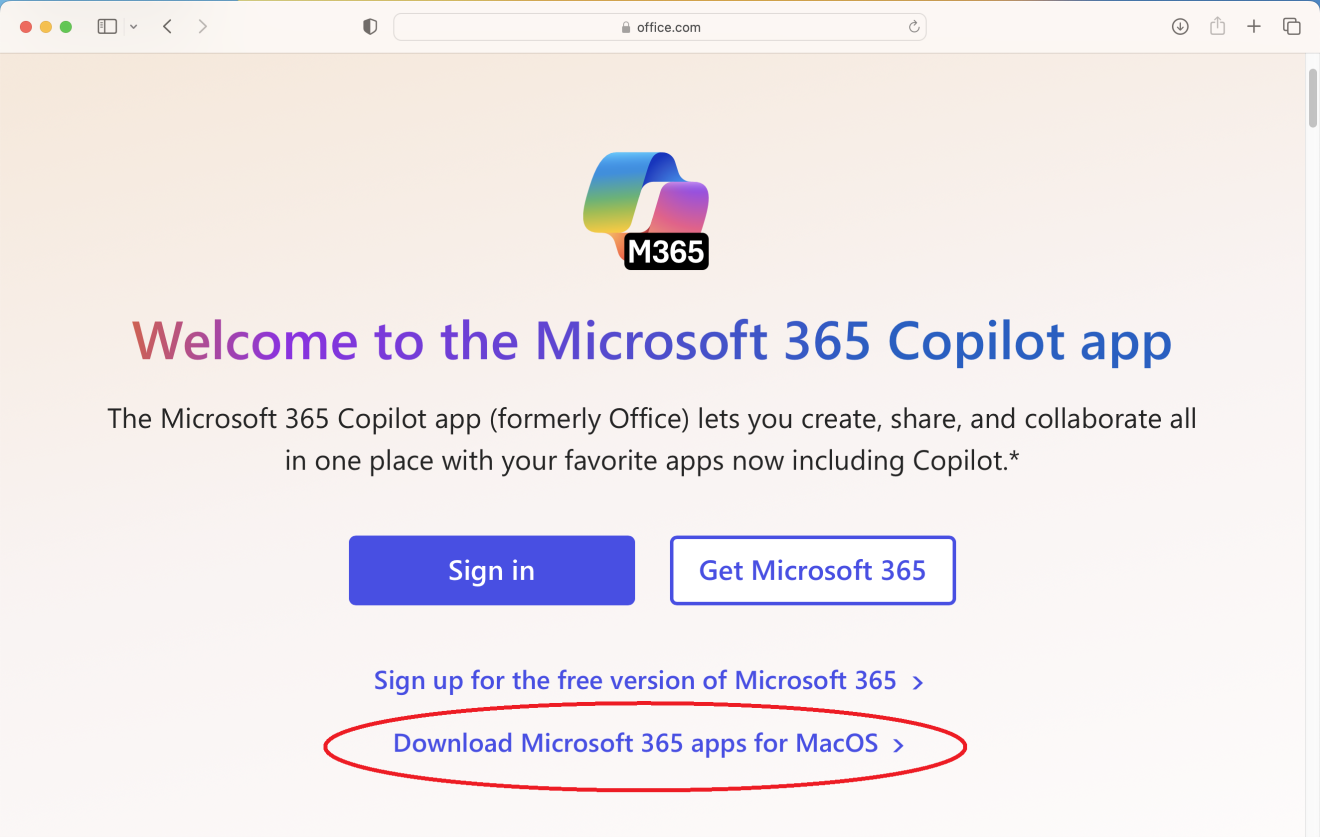Viewport: 1320px width, 837px height.
Task: Go back with the back arrow
Action: coord(168,27)
